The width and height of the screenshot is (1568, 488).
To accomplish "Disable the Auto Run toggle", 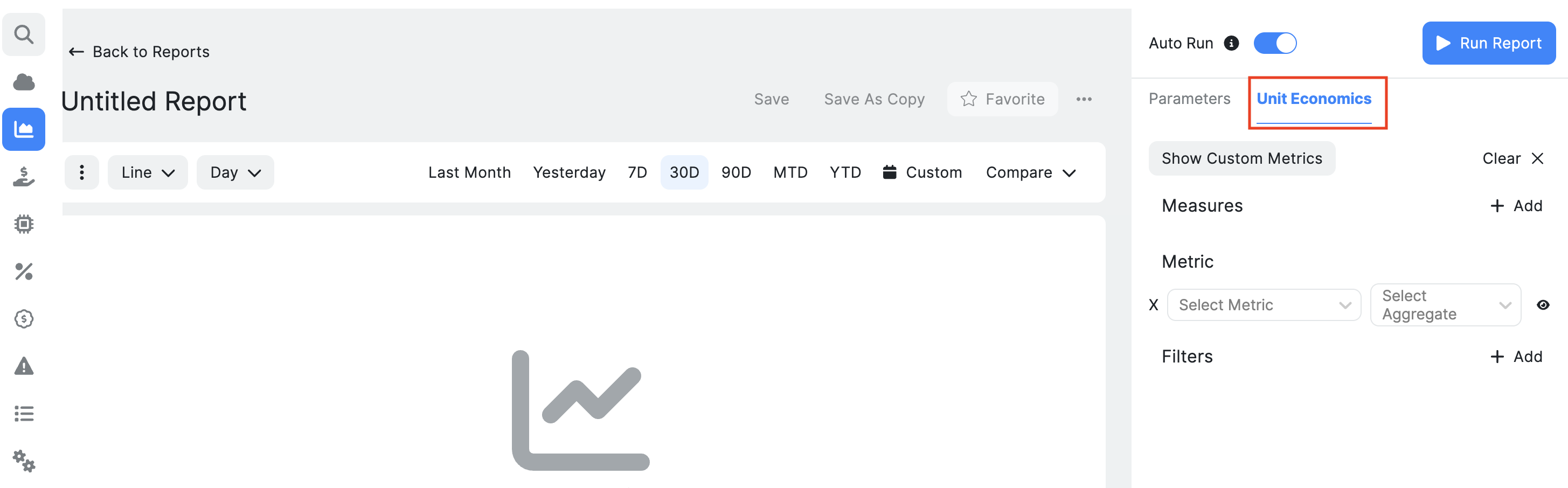I will [x=1275, y=43].
